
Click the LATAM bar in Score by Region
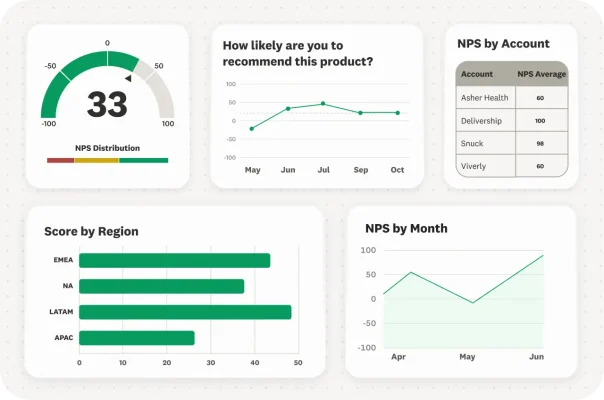point(185,312)
